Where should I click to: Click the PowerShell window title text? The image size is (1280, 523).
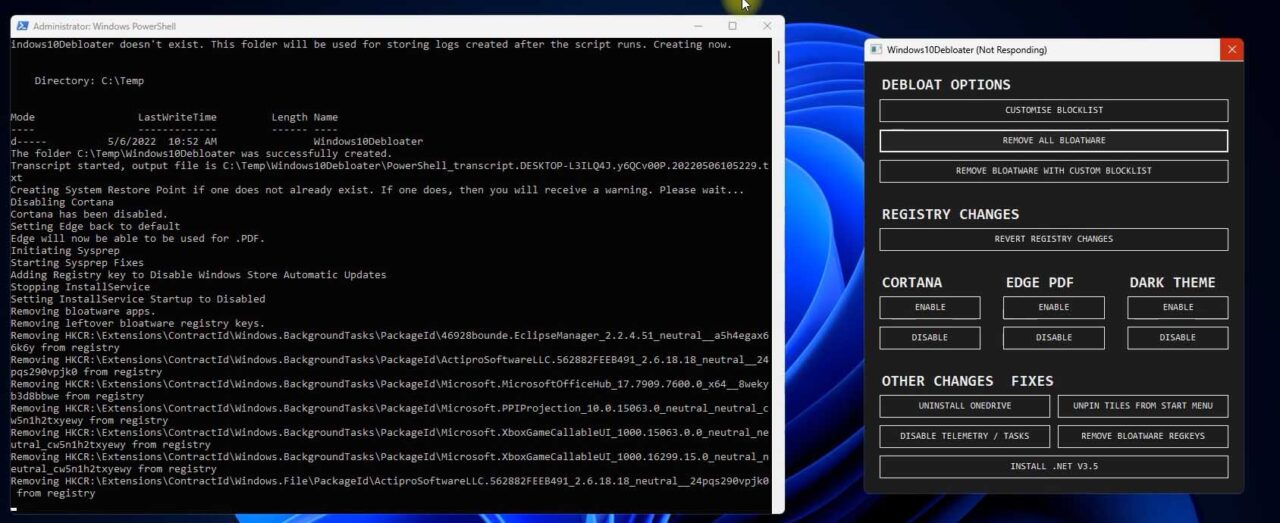(x=104, y=26)
